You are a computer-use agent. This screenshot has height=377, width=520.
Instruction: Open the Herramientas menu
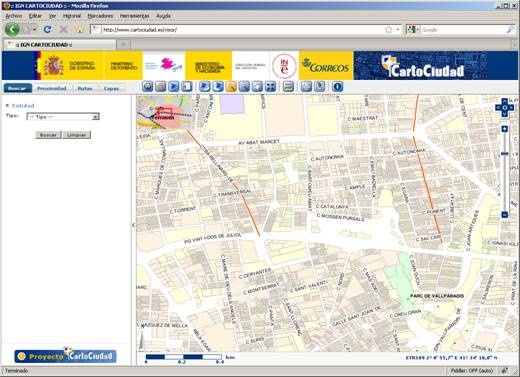click(x=134, y=16)
